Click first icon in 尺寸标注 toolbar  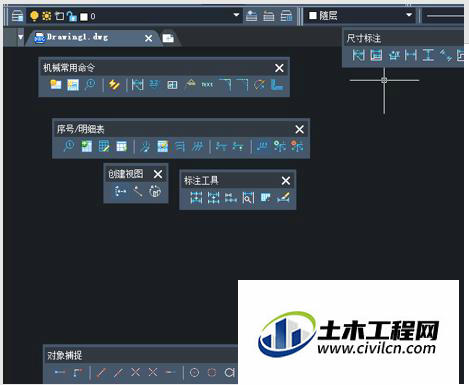358,55
